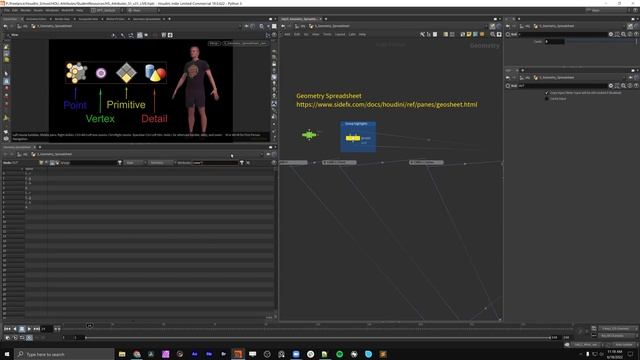This screenshot has height=360, width=640.
Task: Click the green node in the network editor
Action: point(309,135)
